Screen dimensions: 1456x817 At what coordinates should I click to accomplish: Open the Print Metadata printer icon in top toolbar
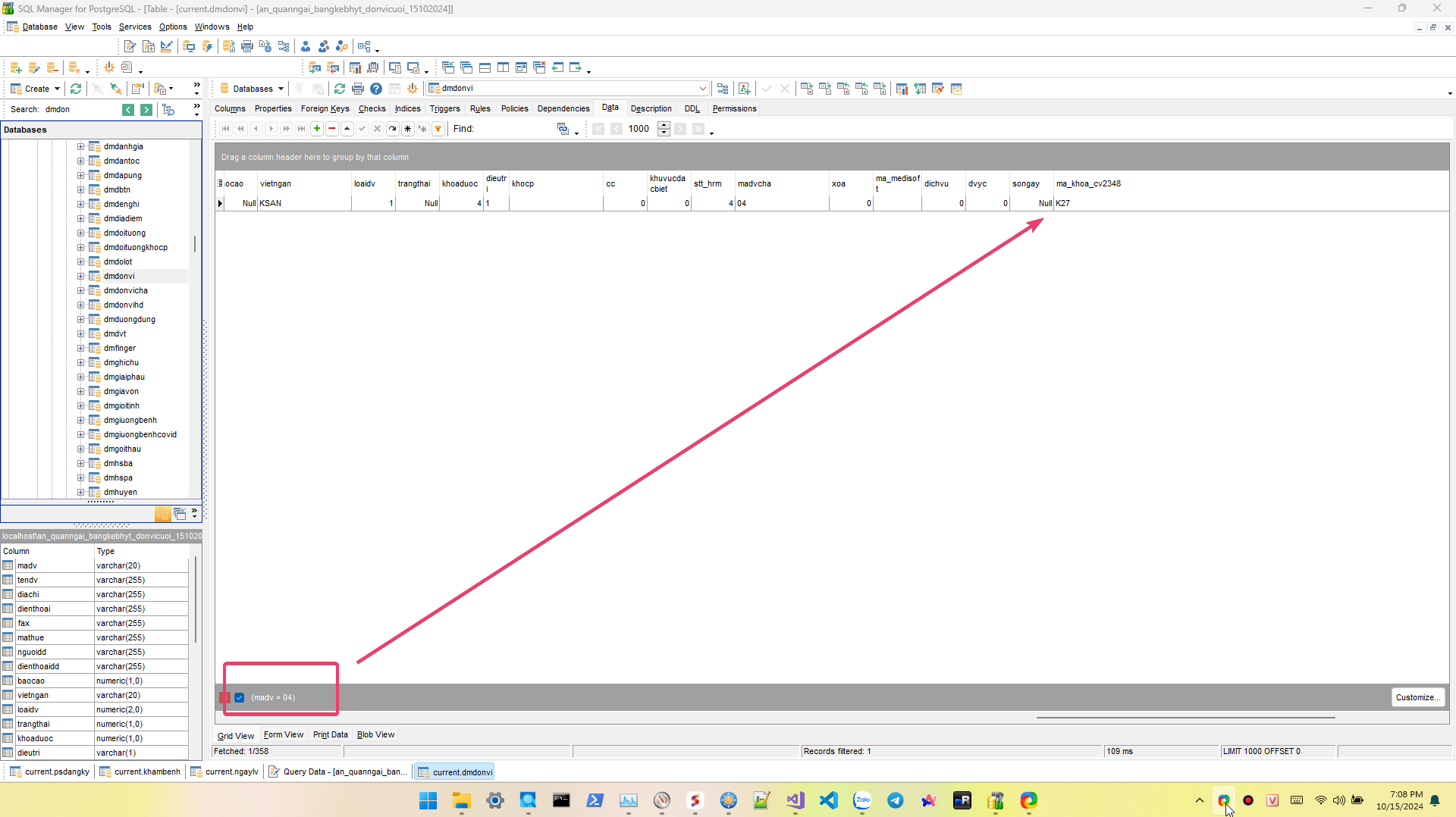[247, 46]
